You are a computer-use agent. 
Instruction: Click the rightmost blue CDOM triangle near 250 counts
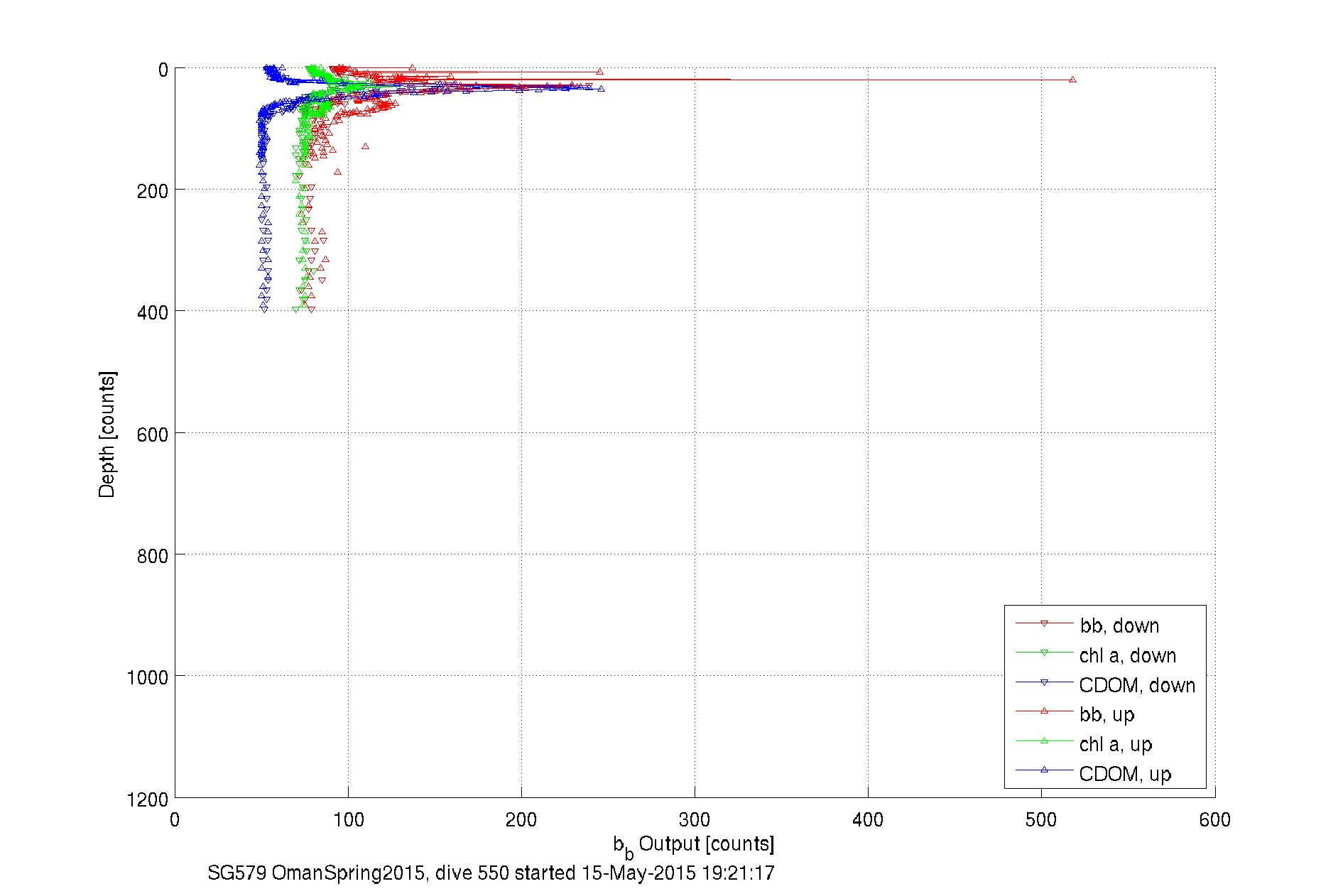click(x=601, y=89)
